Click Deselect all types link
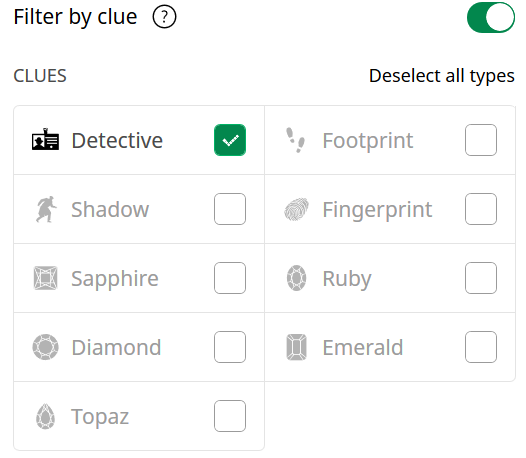Image resolution: width=526 pixels, height=458 pixels. 442,76
